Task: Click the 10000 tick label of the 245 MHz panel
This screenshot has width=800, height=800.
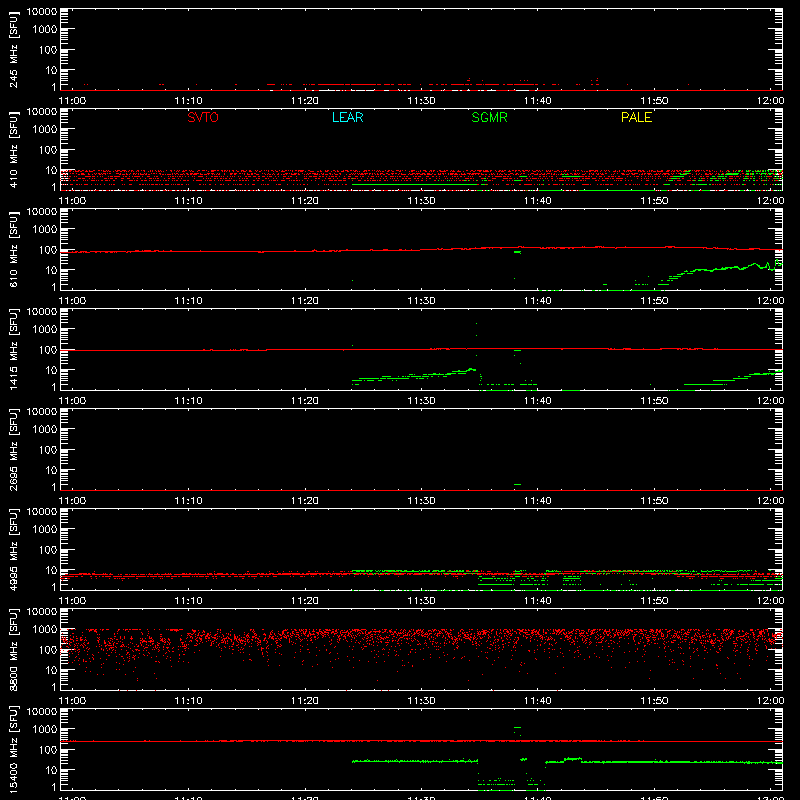Action: [x=42, y=12]
